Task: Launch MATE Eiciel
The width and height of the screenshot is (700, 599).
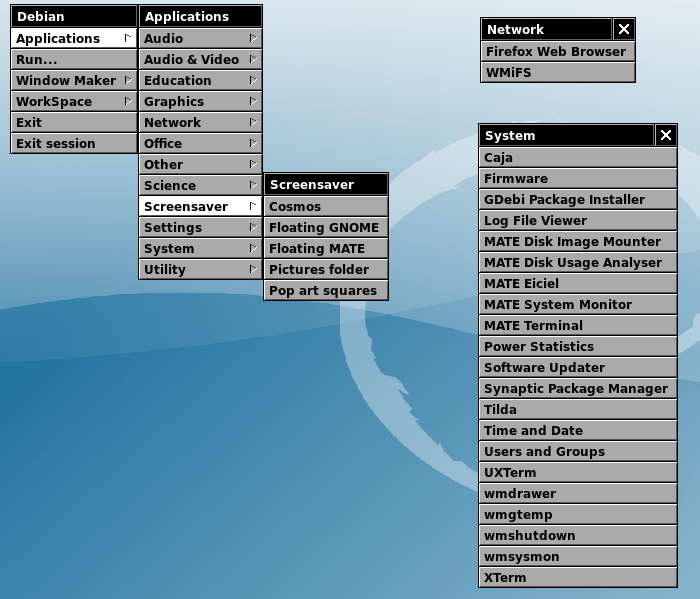Action: click(x=578, y=283)
